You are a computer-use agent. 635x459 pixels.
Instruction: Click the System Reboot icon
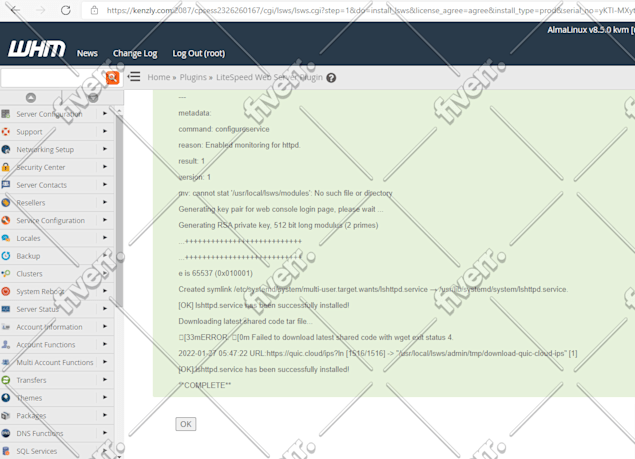pyautogui.click(x=6, y=291)
